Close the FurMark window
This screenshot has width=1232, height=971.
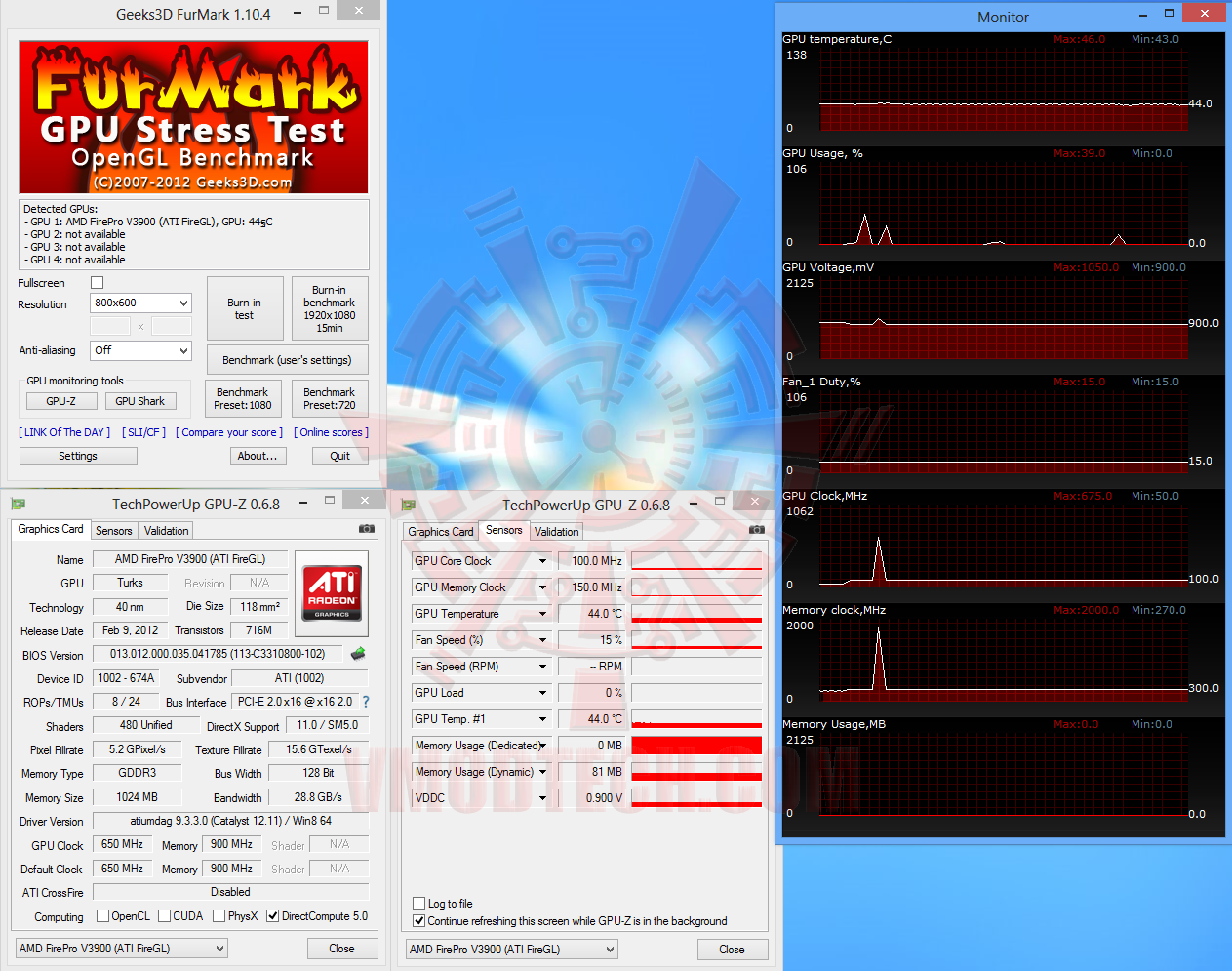tap(359, 10)
